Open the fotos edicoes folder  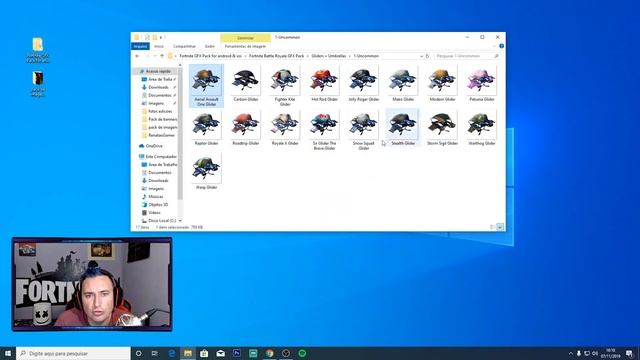click(160, 111)
